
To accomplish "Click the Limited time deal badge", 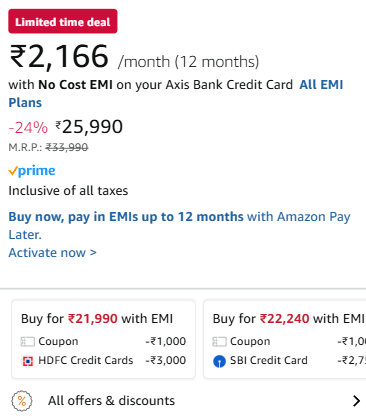I will click(x=63, y=21).
